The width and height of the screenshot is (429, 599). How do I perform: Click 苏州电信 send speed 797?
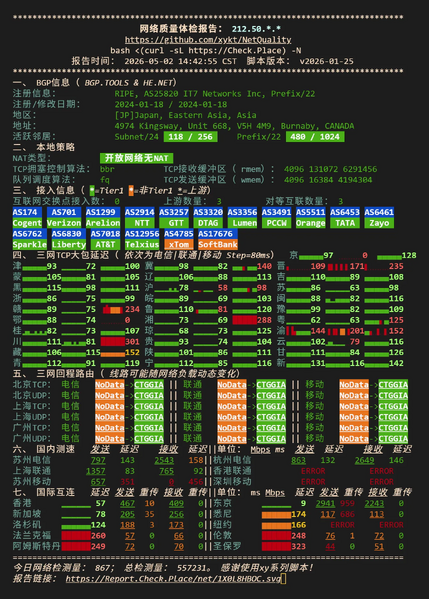[x=98, y=460]
